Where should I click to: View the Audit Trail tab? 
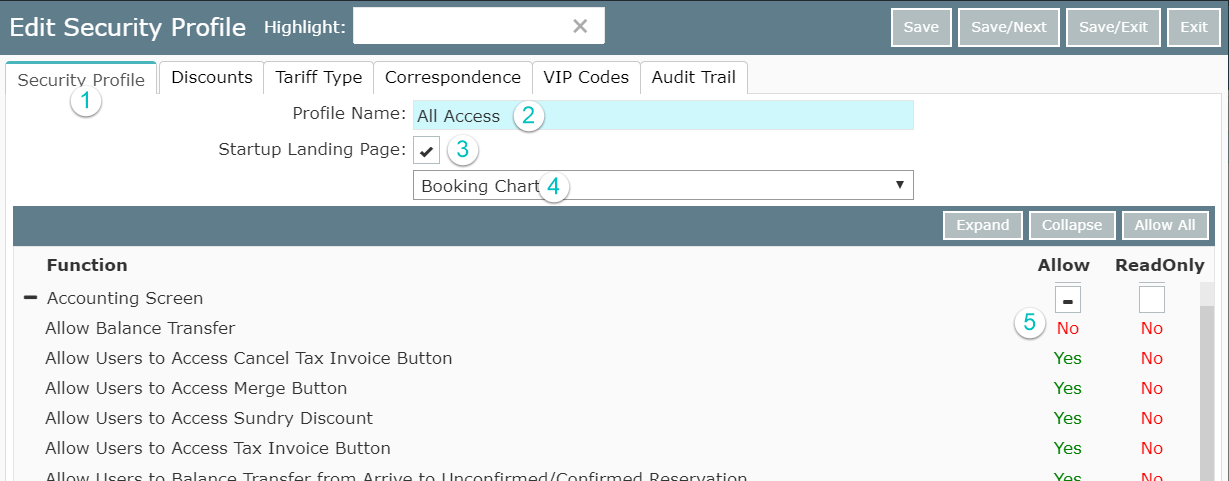click(x=693, y=77)
